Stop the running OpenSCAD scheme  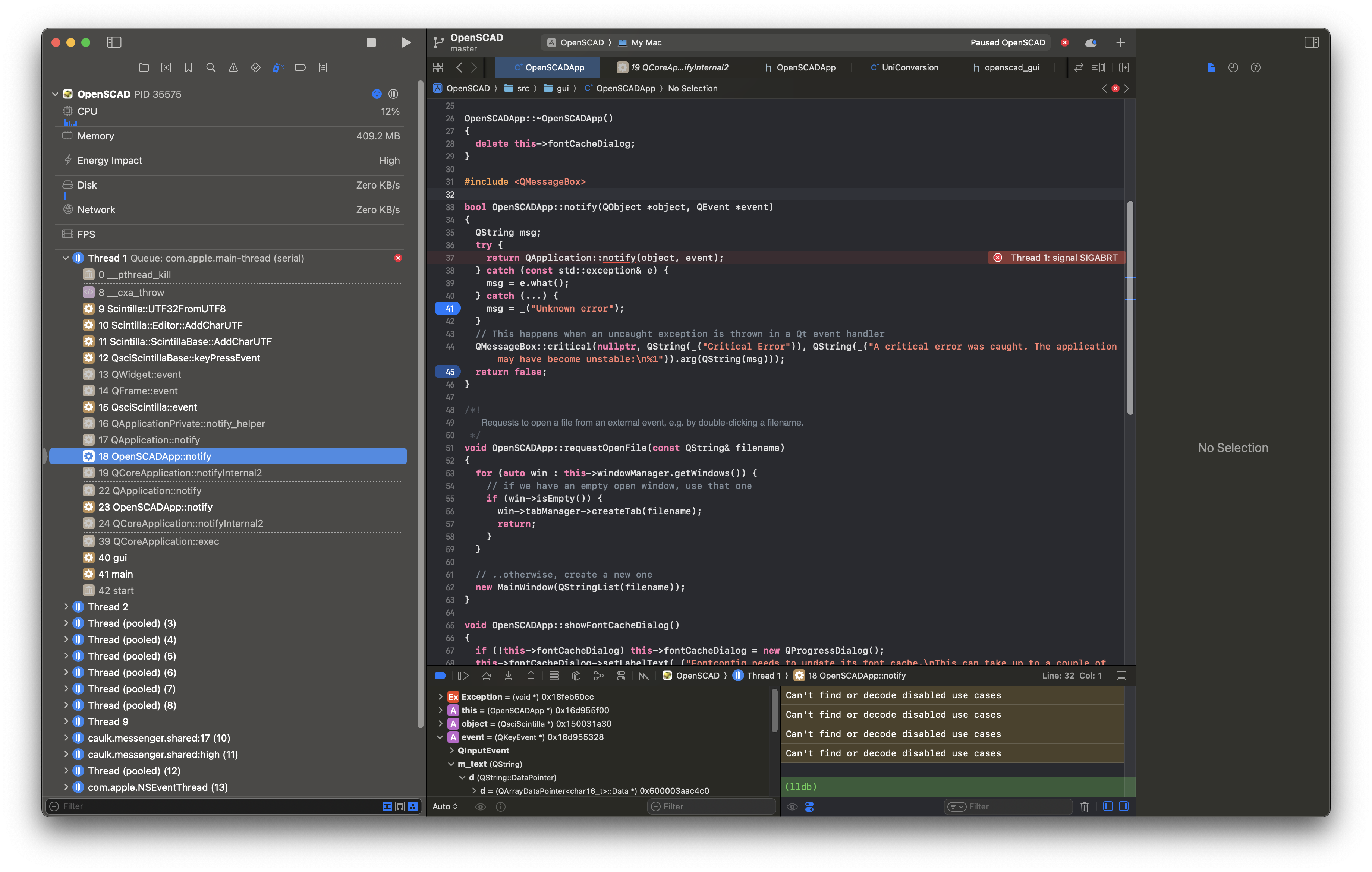371,42
